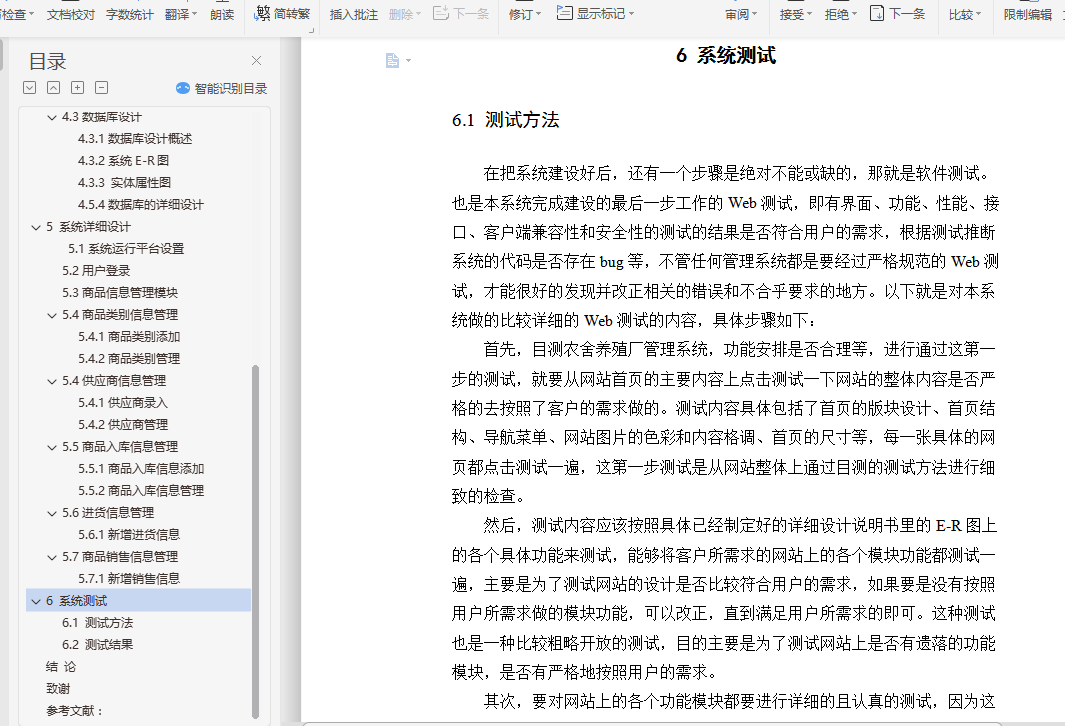Jump to 5.2 用户登录

(96, 270)
